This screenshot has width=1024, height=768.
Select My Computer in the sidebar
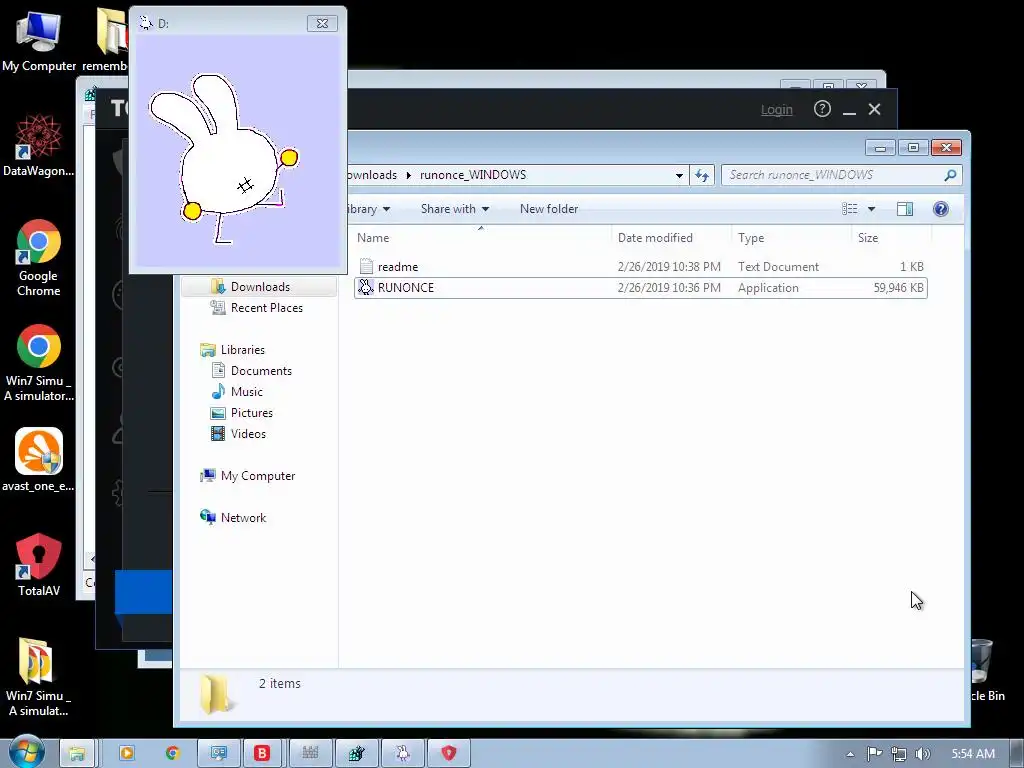click(x=257, y=476)
